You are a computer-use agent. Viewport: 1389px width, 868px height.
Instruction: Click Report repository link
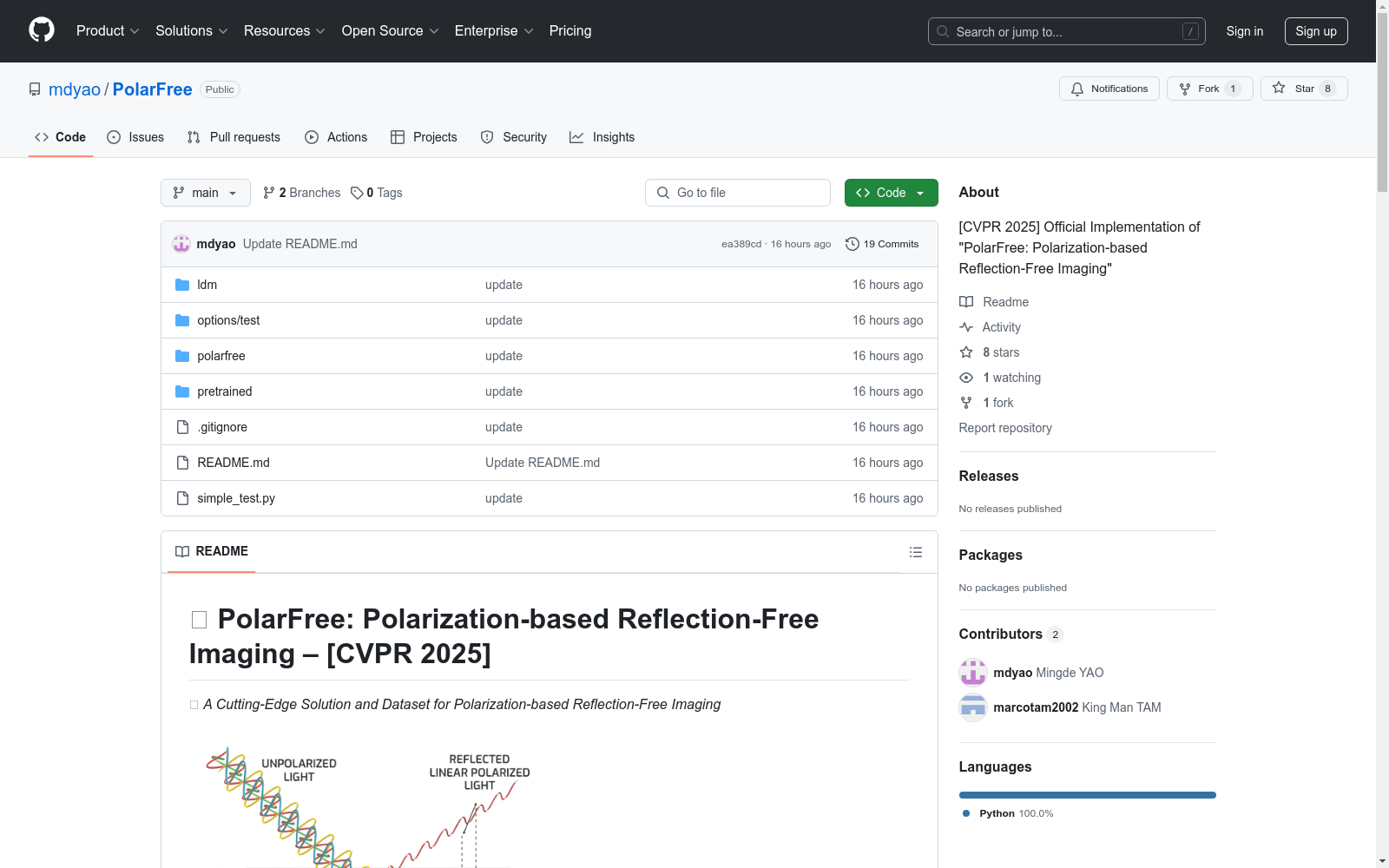click(1005, 428)
